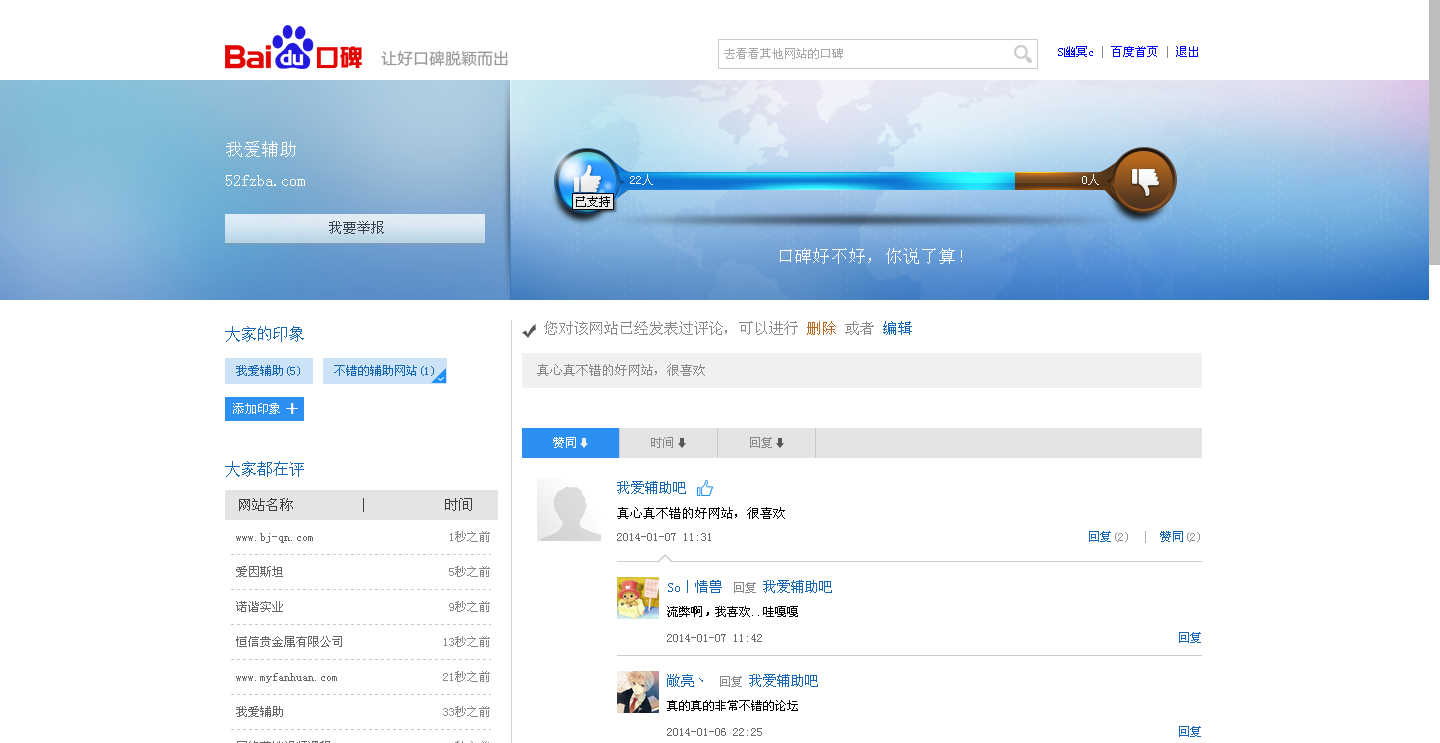Toggle the 不错的辅助网站 impression tag
Screen dimensions: 1440x743
[384, 371]
